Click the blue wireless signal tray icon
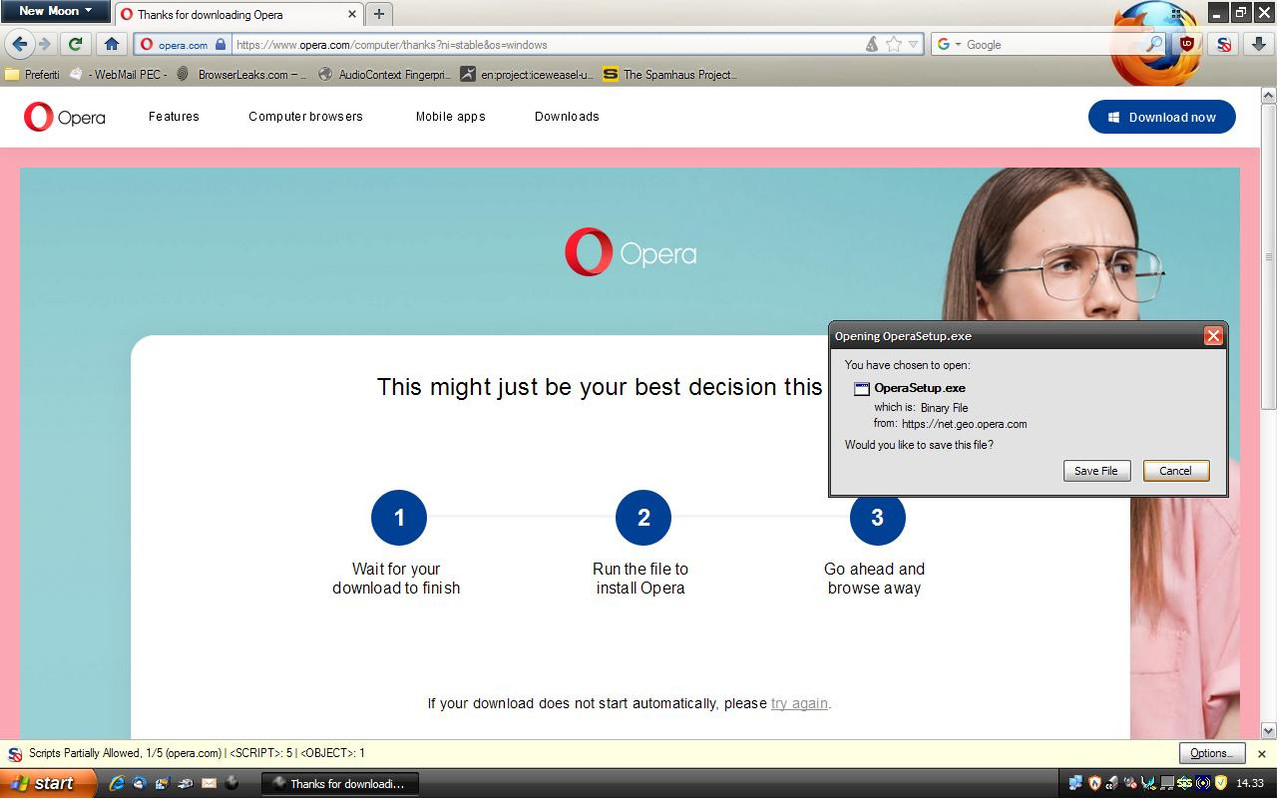This screenshot has width=1280, height=800. coord(1203,784)
